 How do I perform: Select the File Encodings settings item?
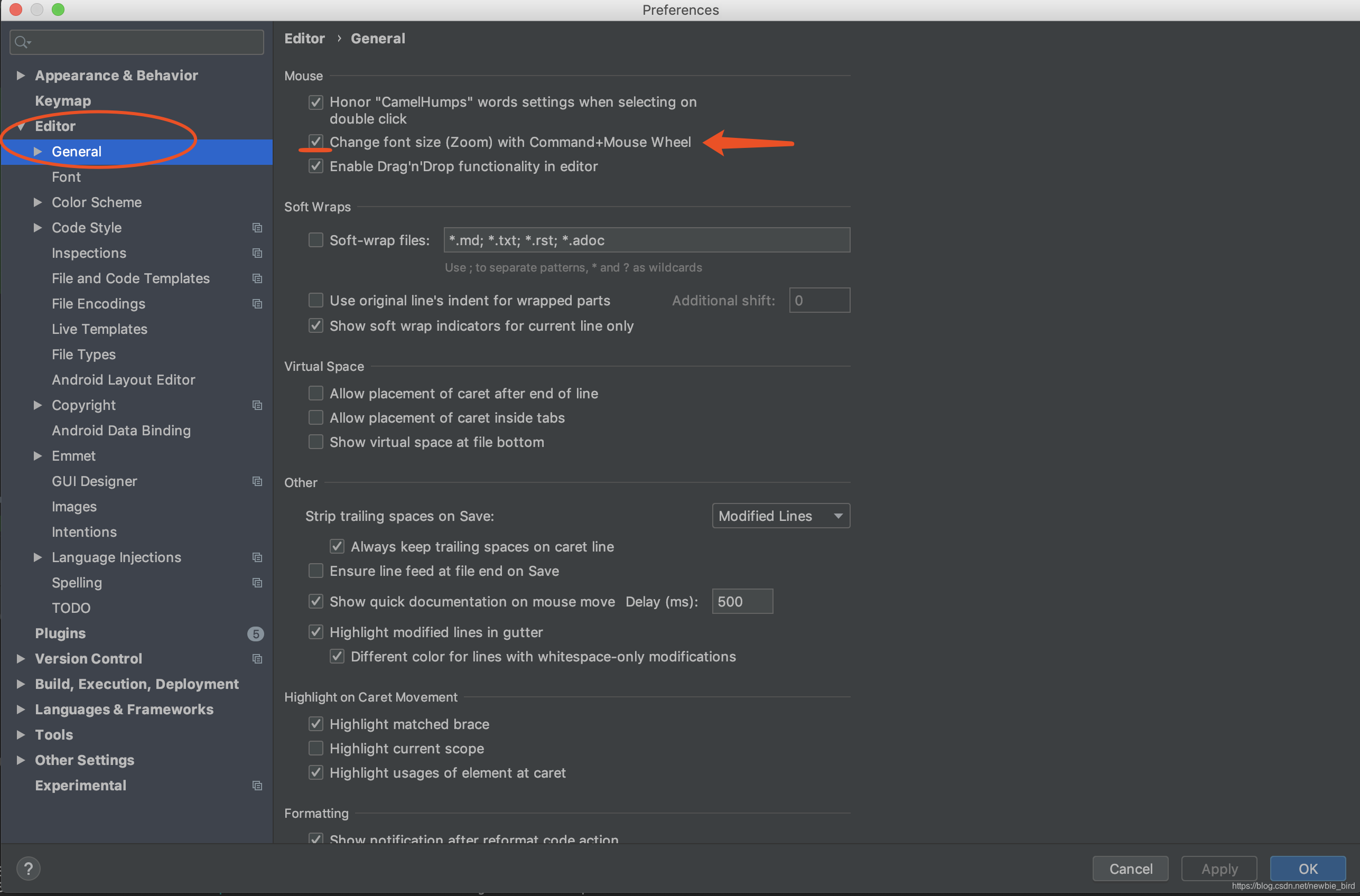[99, 303]
